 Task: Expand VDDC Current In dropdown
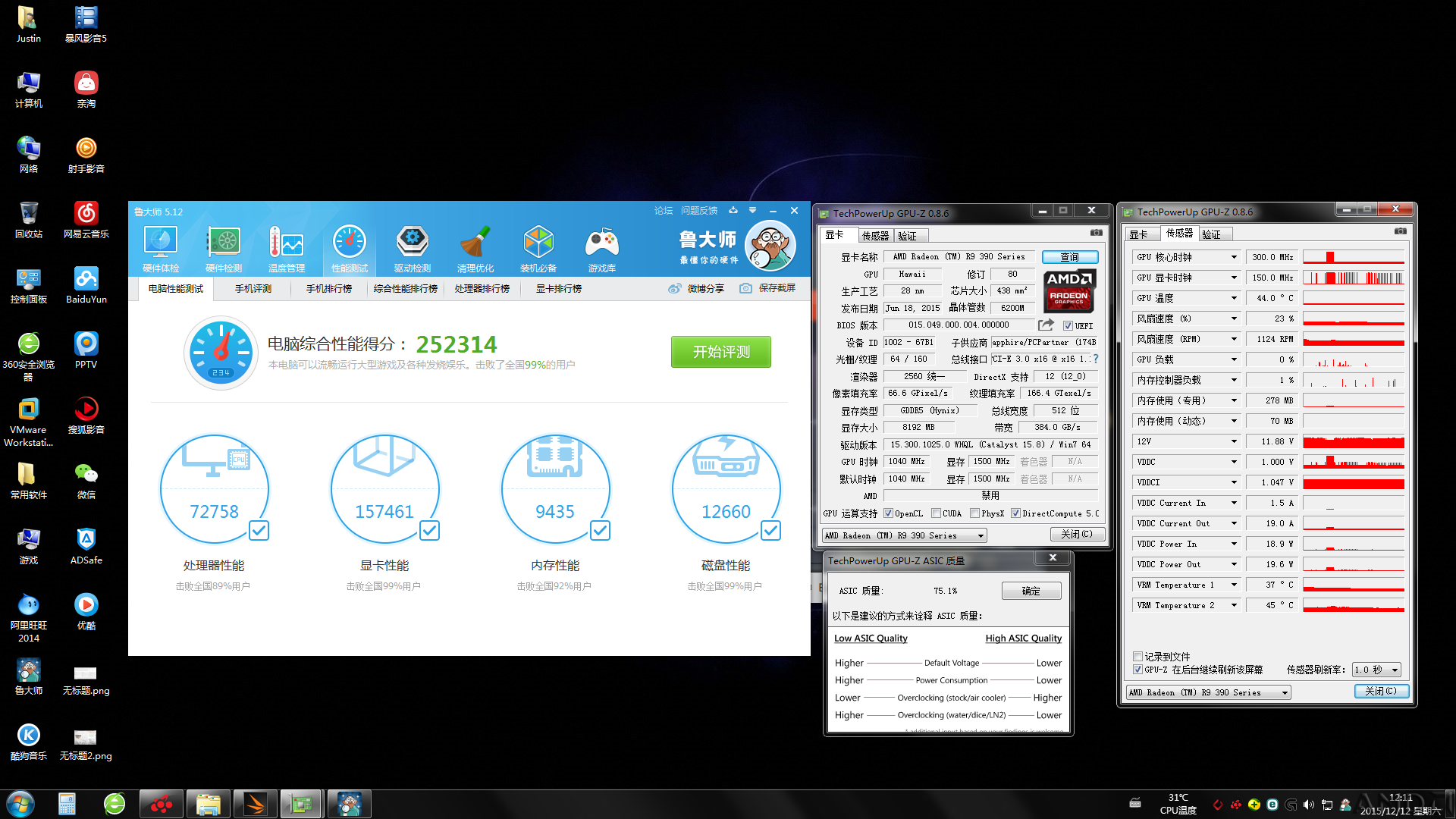point(1234,503)
